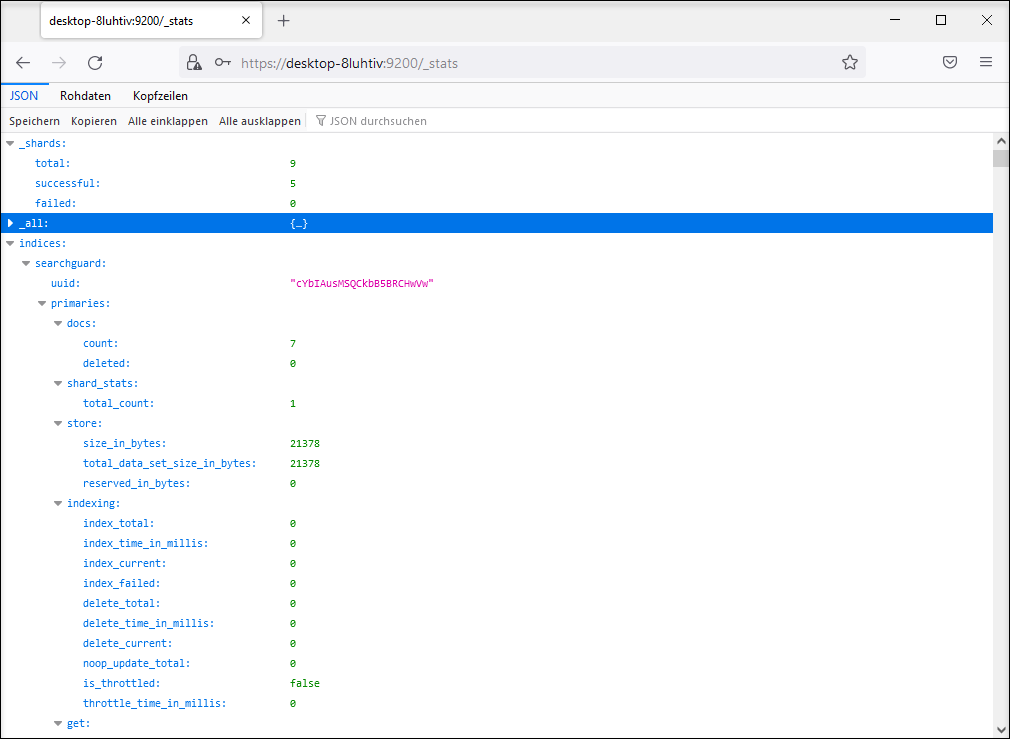The width and height of the screenshot is (1010, 739).
Task: Select the total_count row
Action: (x=497, y=403)
